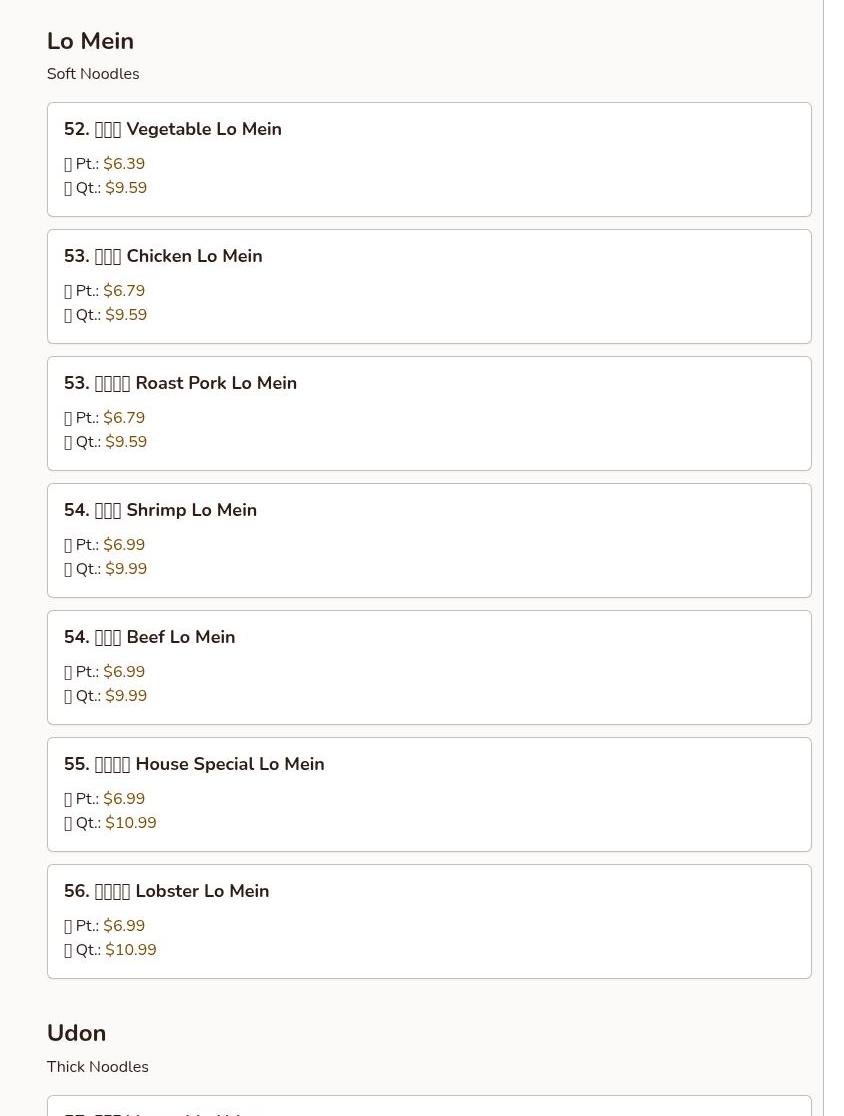
Task: Choose the Roast Pork Lo Mein title
Action: (180, 383)
